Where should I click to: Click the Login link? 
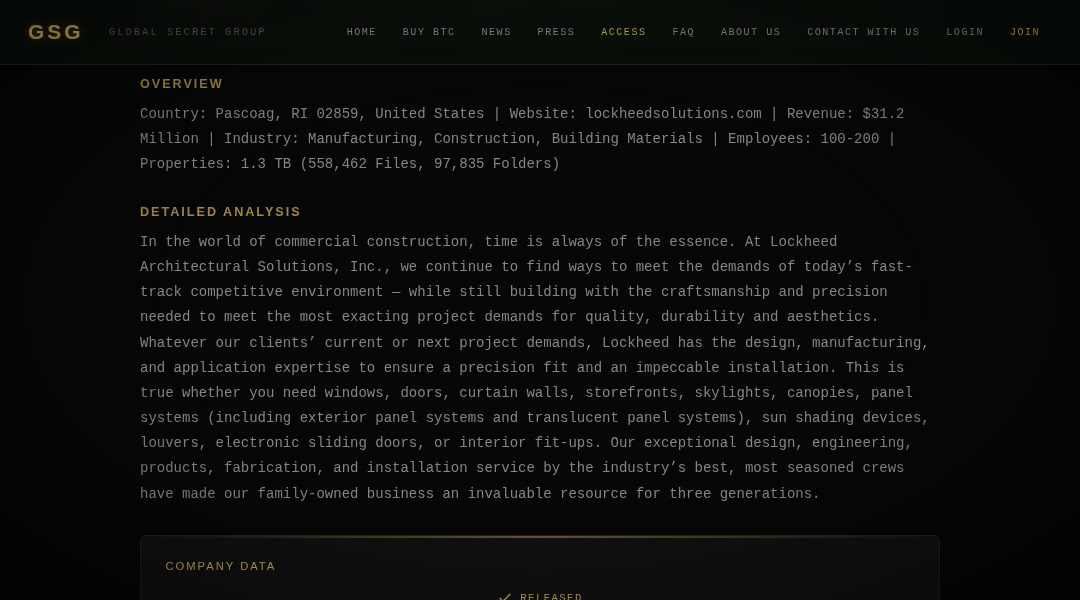965,32
